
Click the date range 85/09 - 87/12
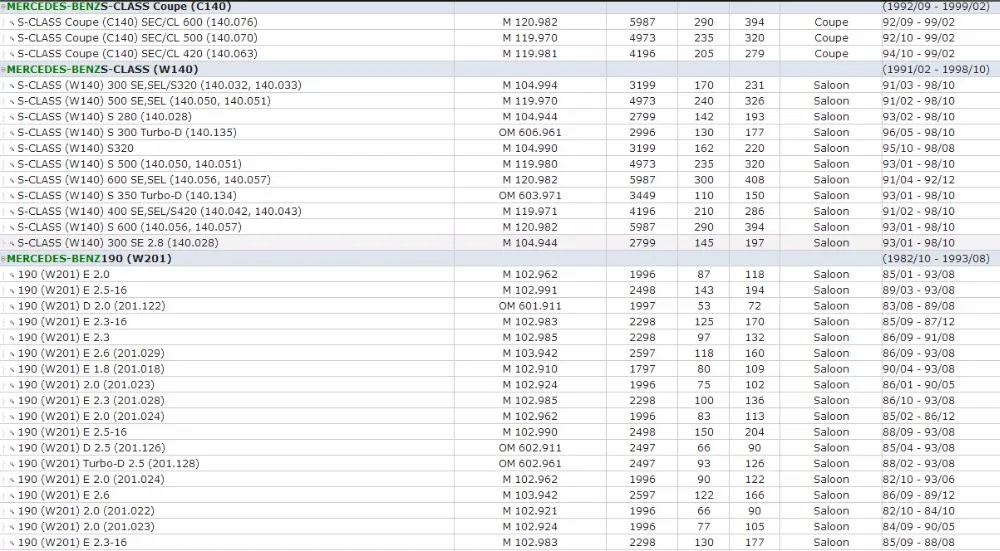[918, 322]
